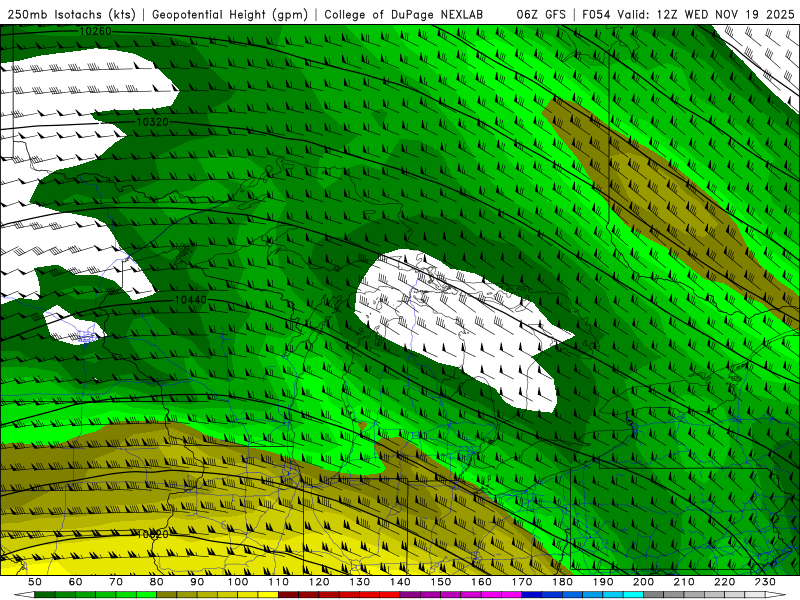This screenshot has width=800, height=600.
Task: Click the 230 value on the color scale
Action: point(765,582)
